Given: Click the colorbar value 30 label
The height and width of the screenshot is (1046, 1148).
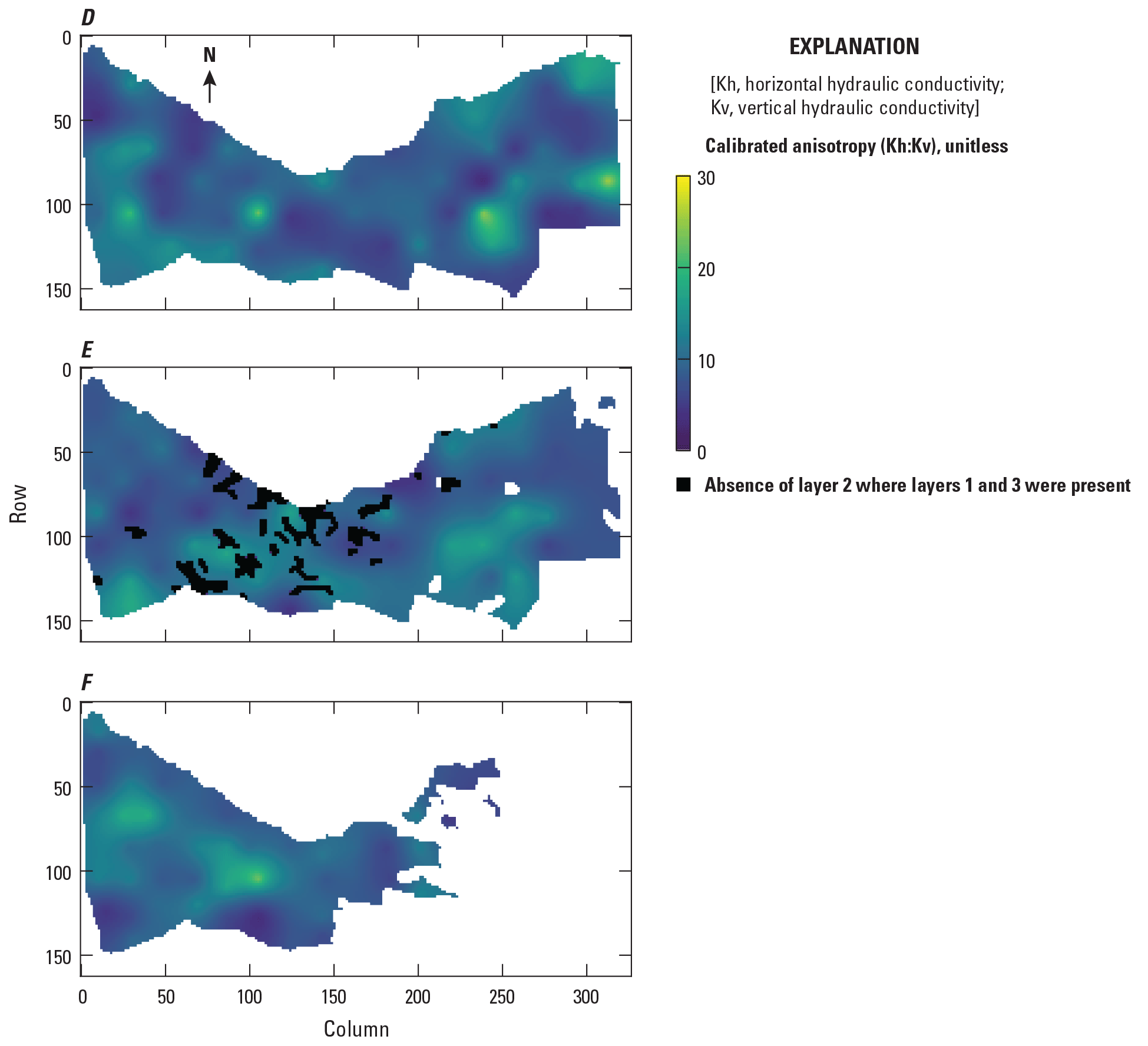Looking at the screenshot, I should [x=706, y=178].
